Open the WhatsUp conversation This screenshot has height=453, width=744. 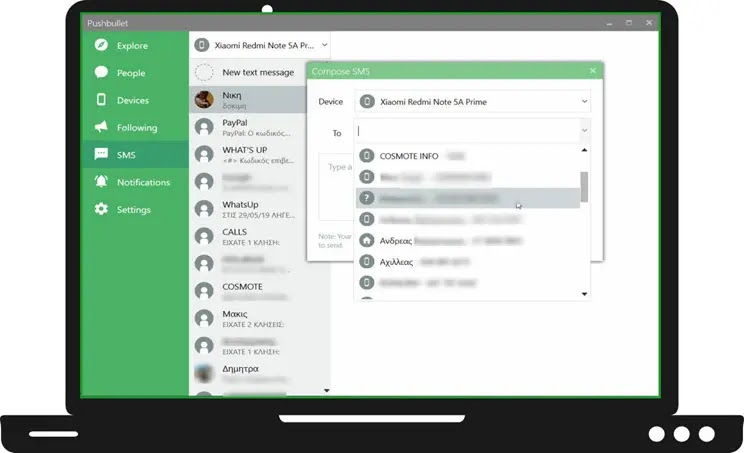click(248, 209)
